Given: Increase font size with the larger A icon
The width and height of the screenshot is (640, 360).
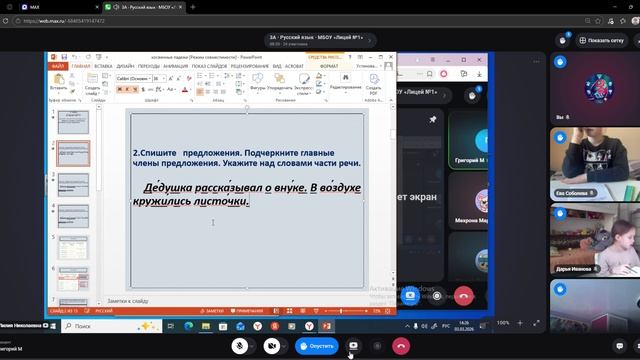Looking at the screenshot, I should click(171, 78).
